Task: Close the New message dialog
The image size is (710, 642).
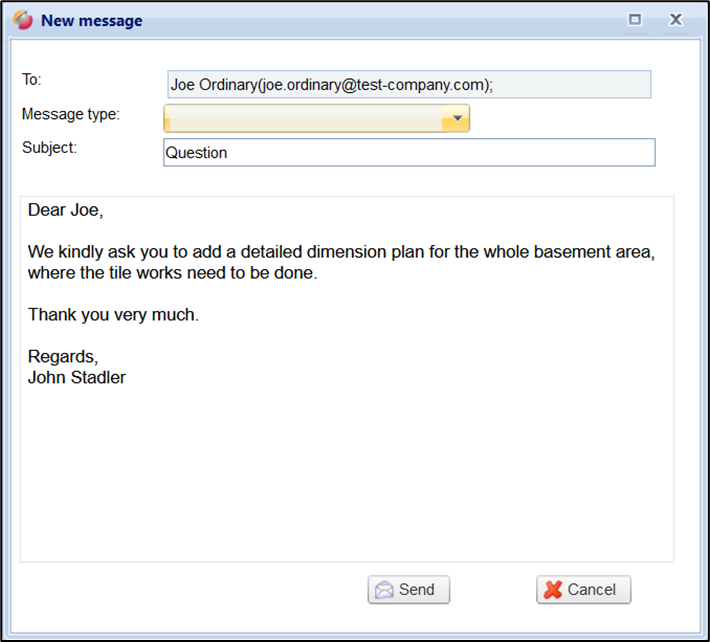Action: click(675, 20)
